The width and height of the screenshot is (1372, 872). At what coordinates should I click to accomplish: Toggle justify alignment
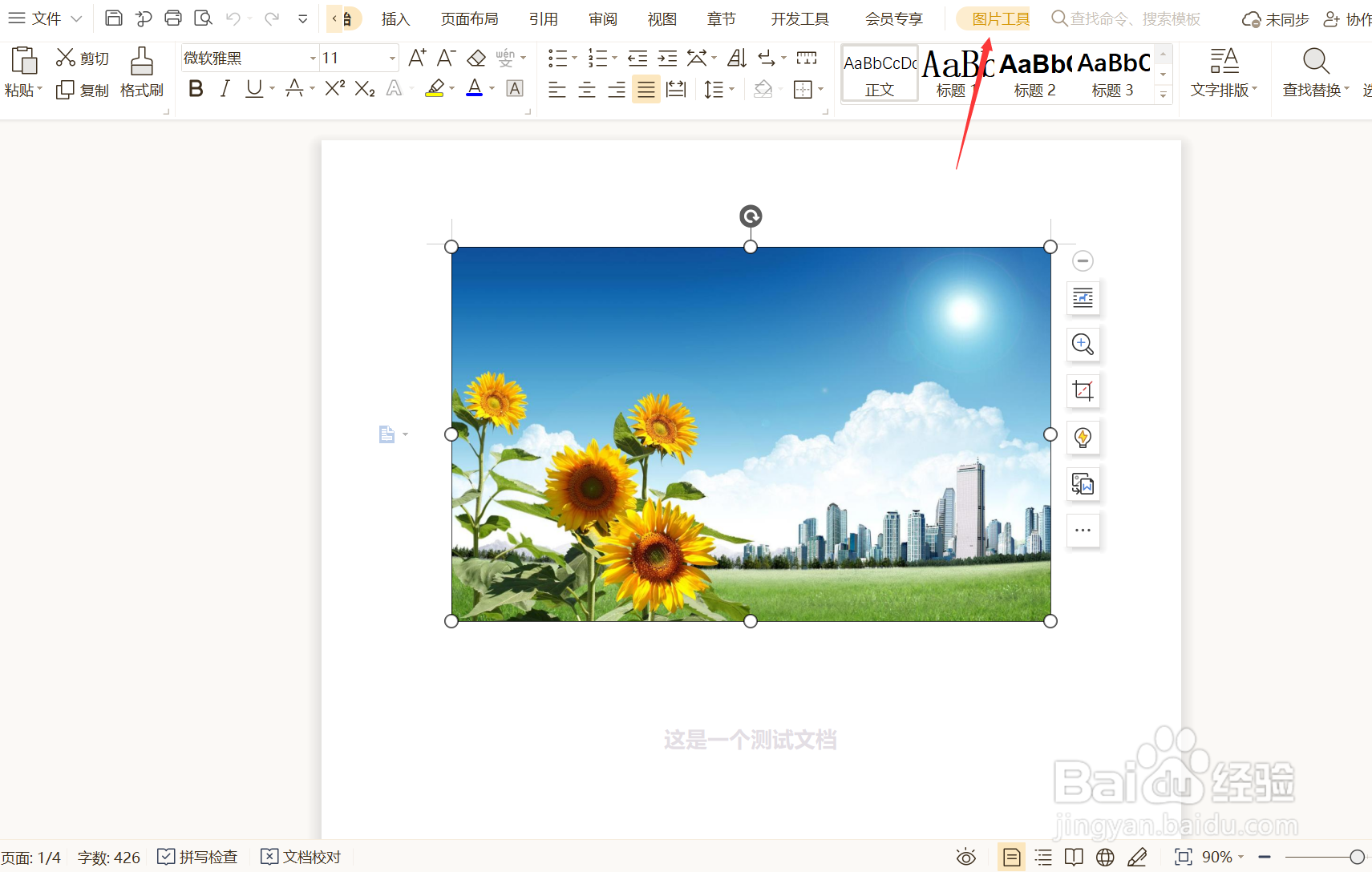[646, 90]
